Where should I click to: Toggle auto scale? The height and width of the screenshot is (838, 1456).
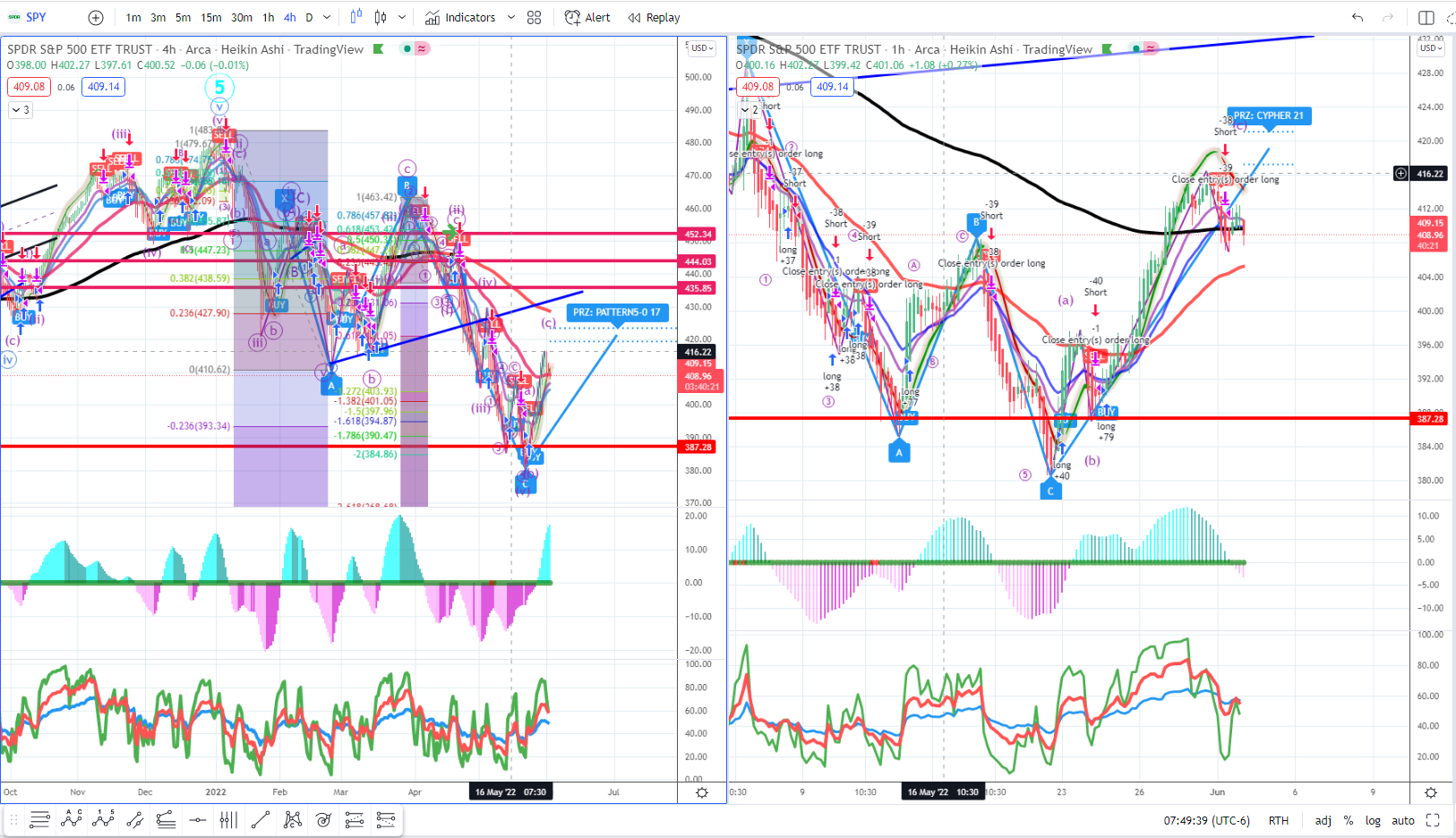pos(1403,820)
